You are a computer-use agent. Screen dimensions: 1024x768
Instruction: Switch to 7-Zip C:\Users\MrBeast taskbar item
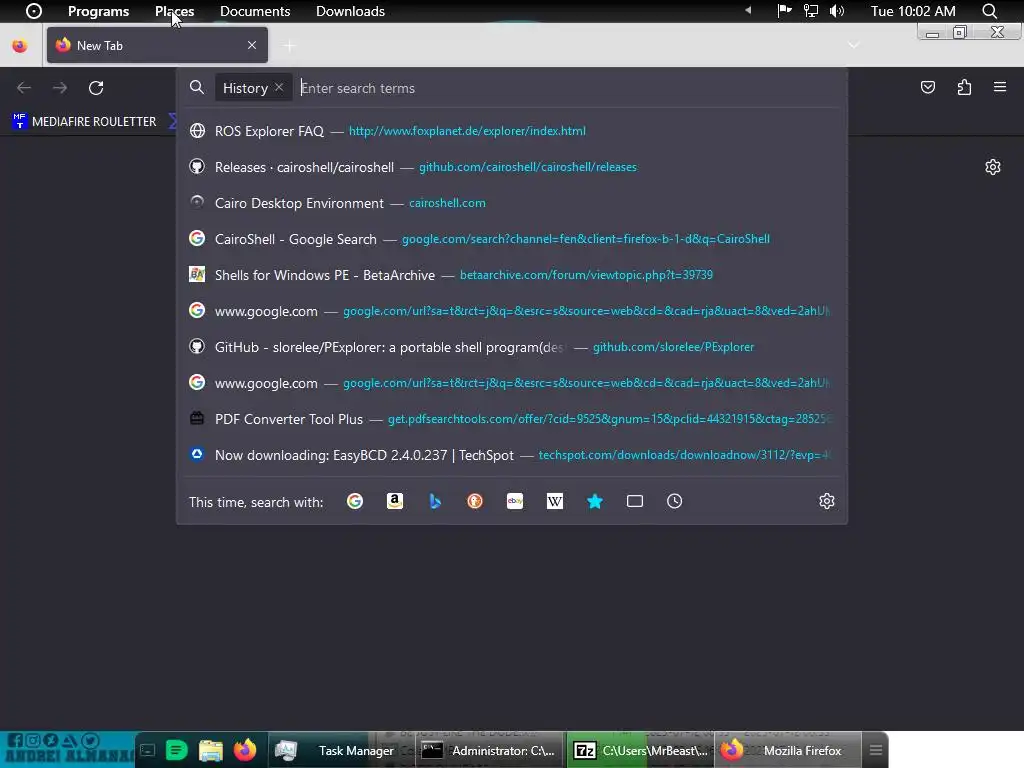(641, 750)
